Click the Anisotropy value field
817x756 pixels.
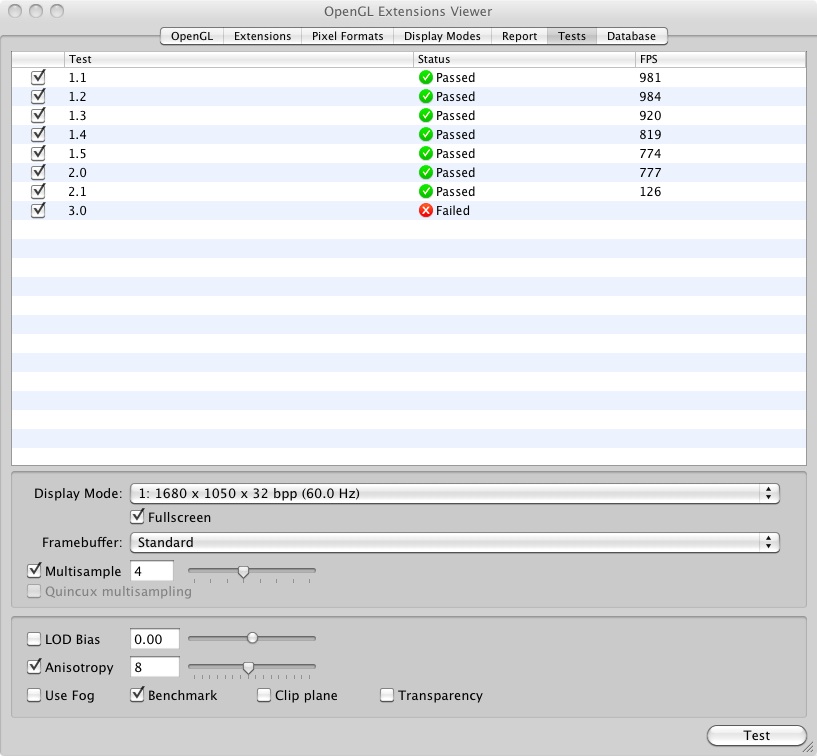[x=155, y=667]
